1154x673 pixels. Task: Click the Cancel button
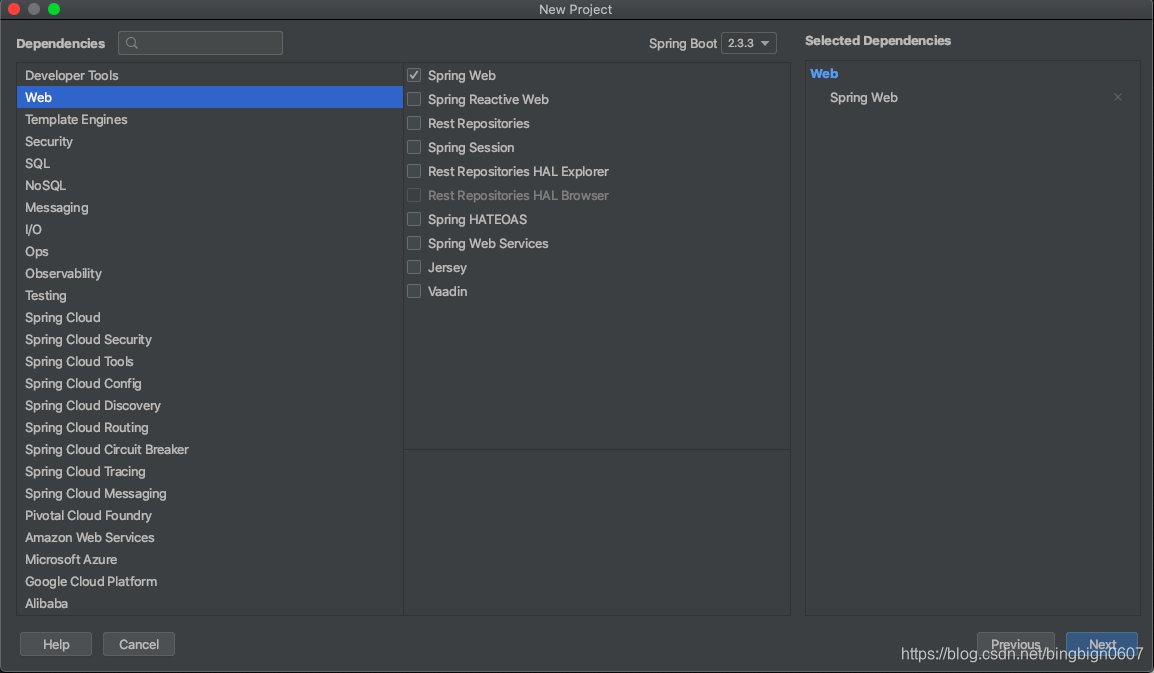click(139, 644)
